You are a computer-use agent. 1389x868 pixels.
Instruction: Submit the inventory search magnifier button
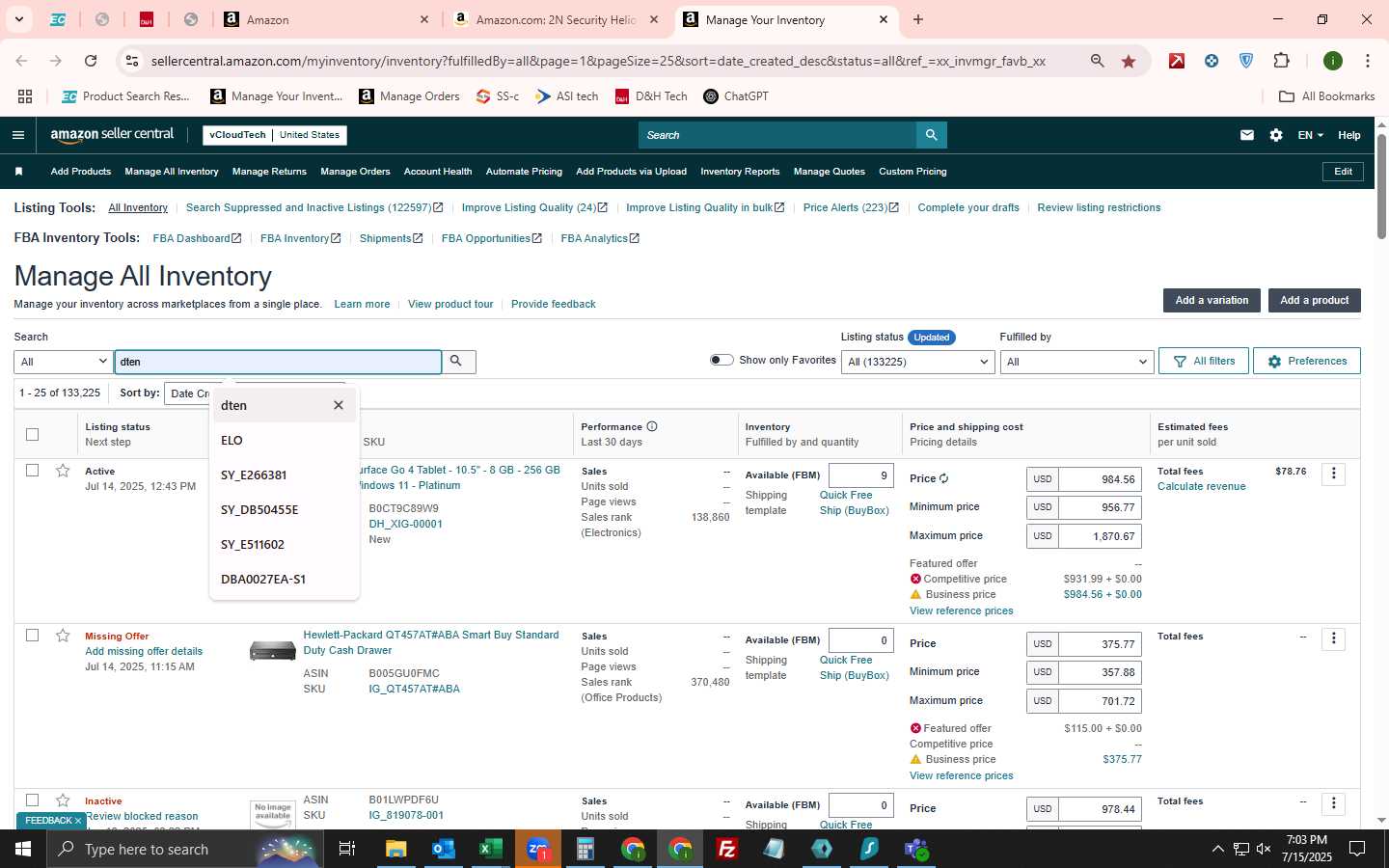click(458, 362)
